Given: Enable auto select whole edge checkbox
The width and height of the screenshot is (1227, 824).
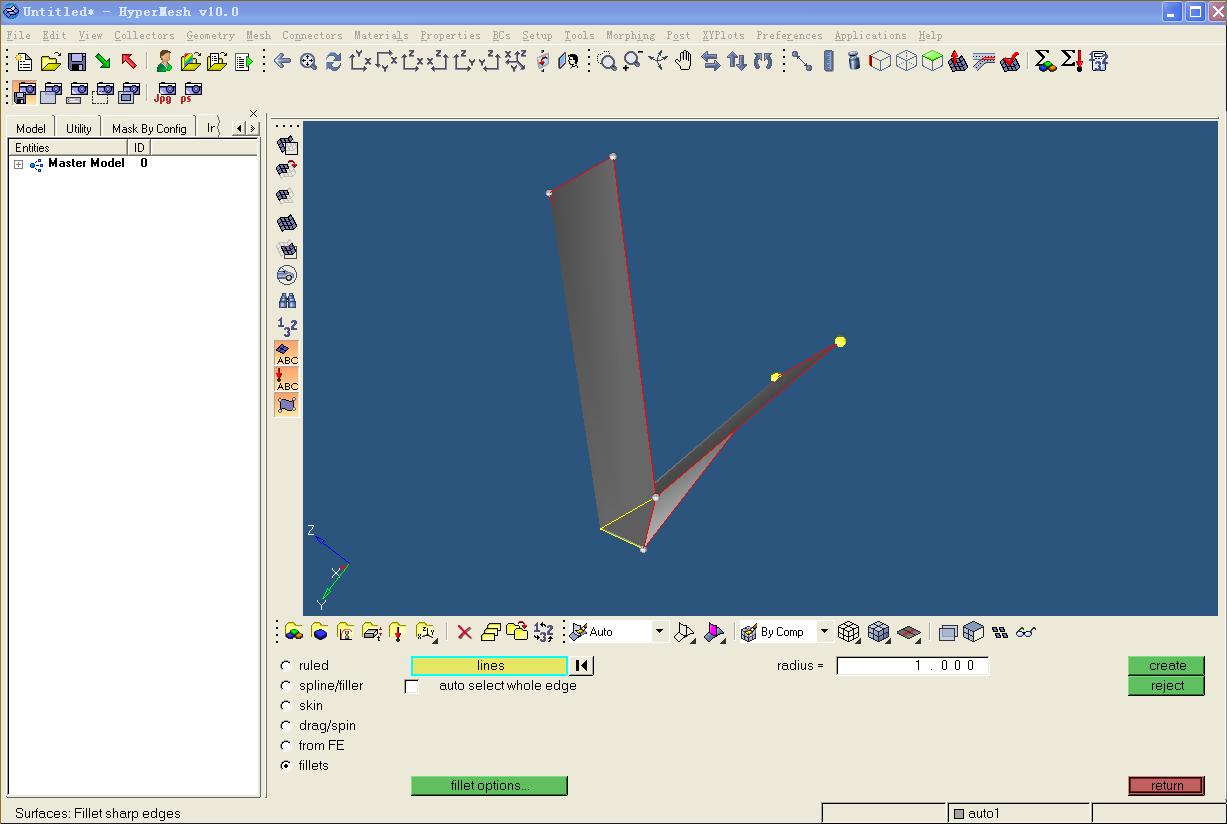Looking at the screenshot, I should click(x=411, y=687).
